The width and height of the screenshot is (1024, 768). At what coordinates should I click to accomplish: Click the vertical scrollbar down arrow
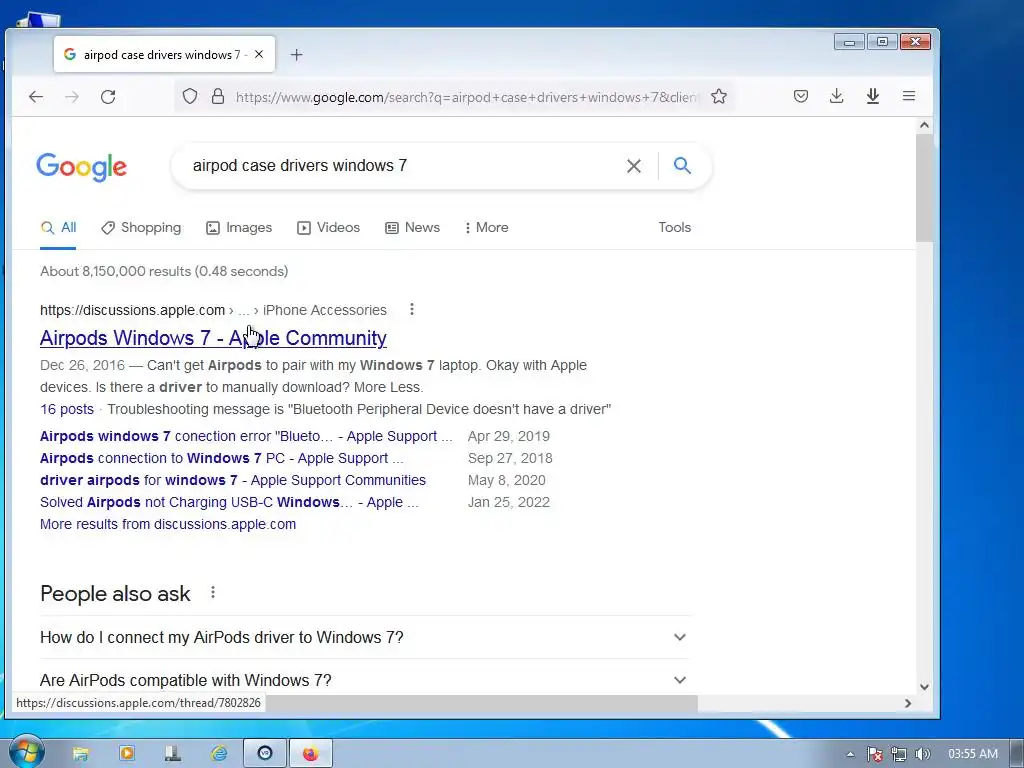point(924,687)
